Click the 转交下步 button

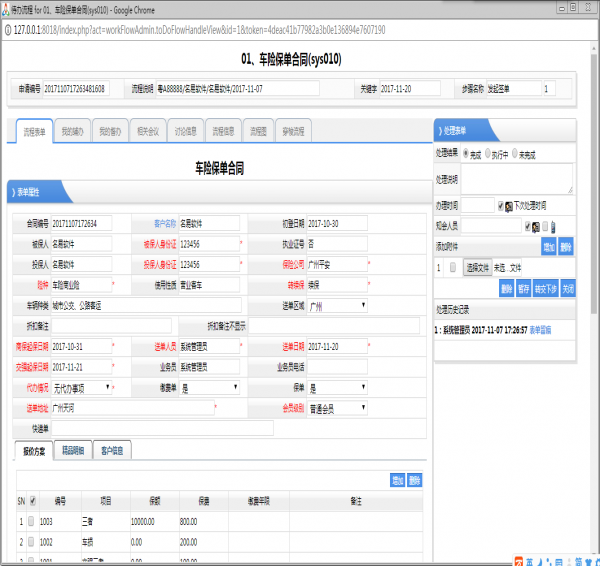(x=546, y=288)
